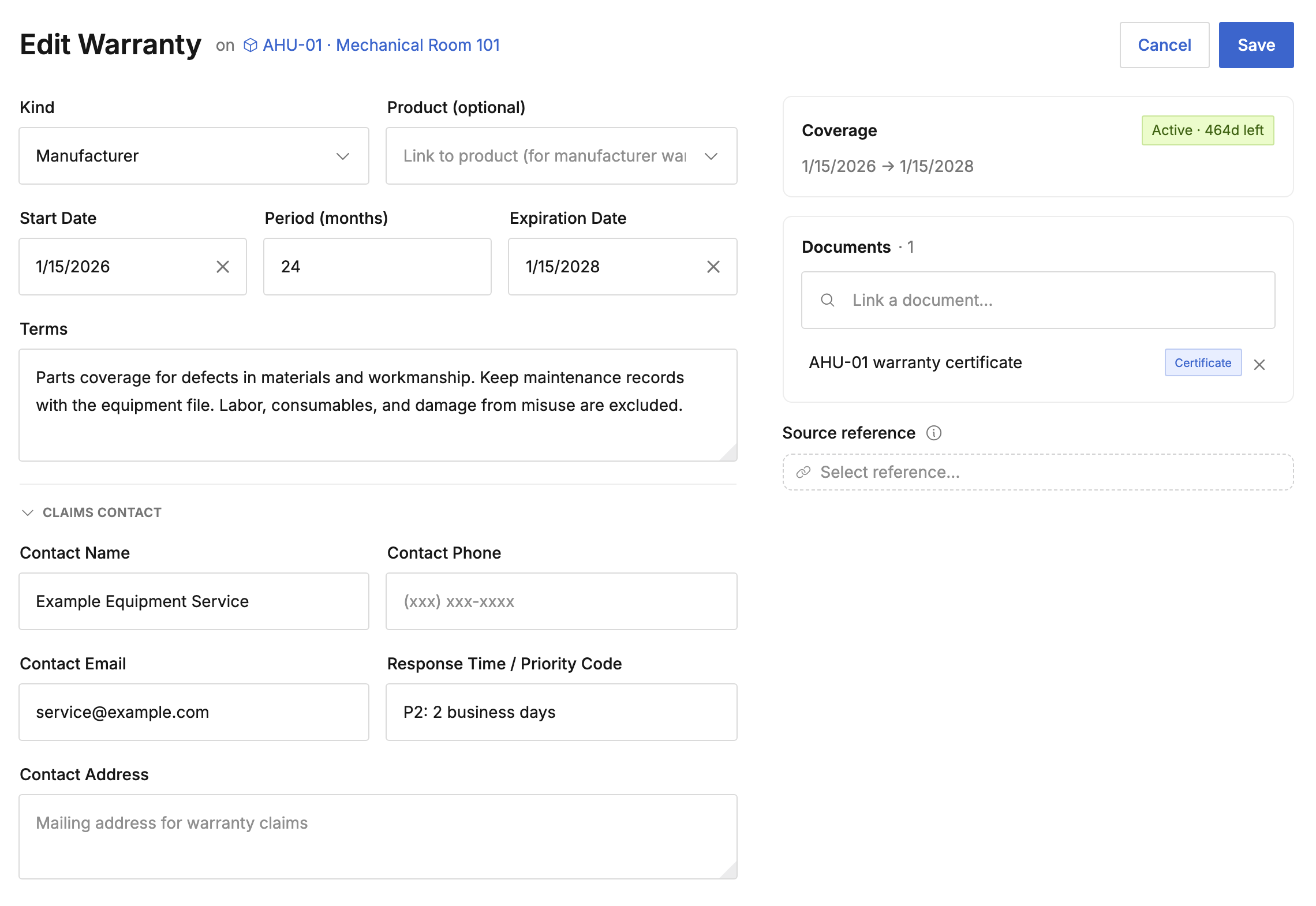1316x906 pixels.
Task: Save the warranty changes
Action: 1256,45
